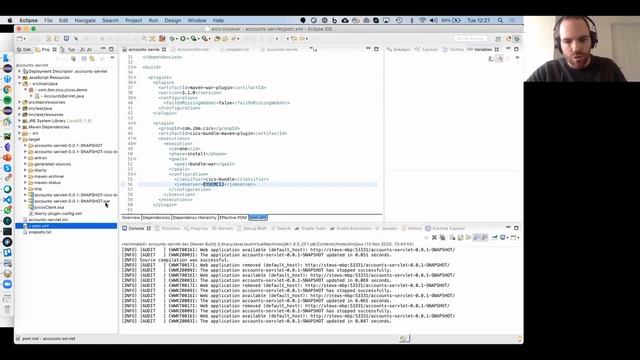Click the Coverage launch toolbar icon

[194, 39]
